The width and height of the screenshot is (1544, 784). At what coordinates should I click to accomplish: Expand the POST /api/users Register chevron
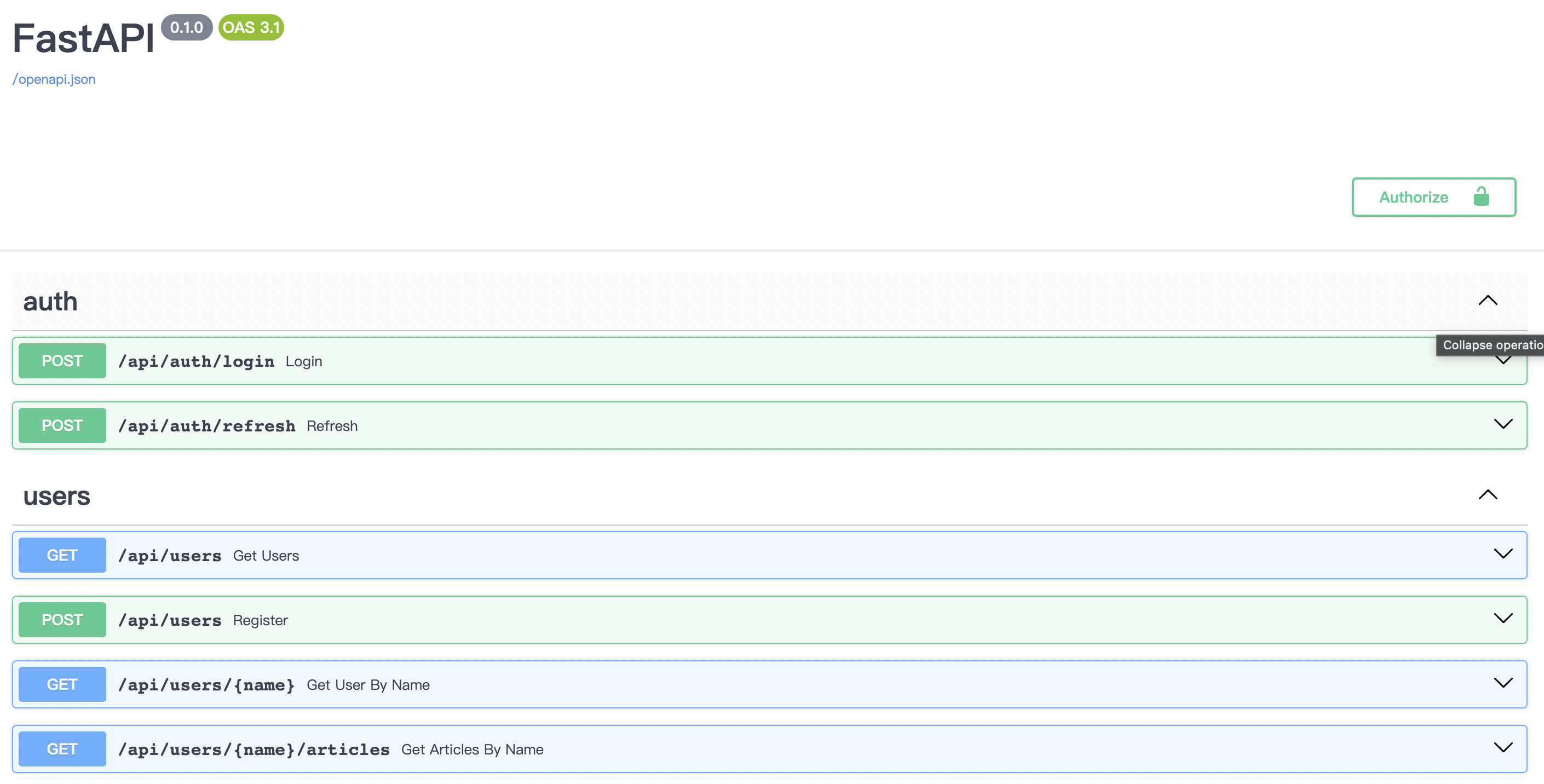pos(1502,619)
